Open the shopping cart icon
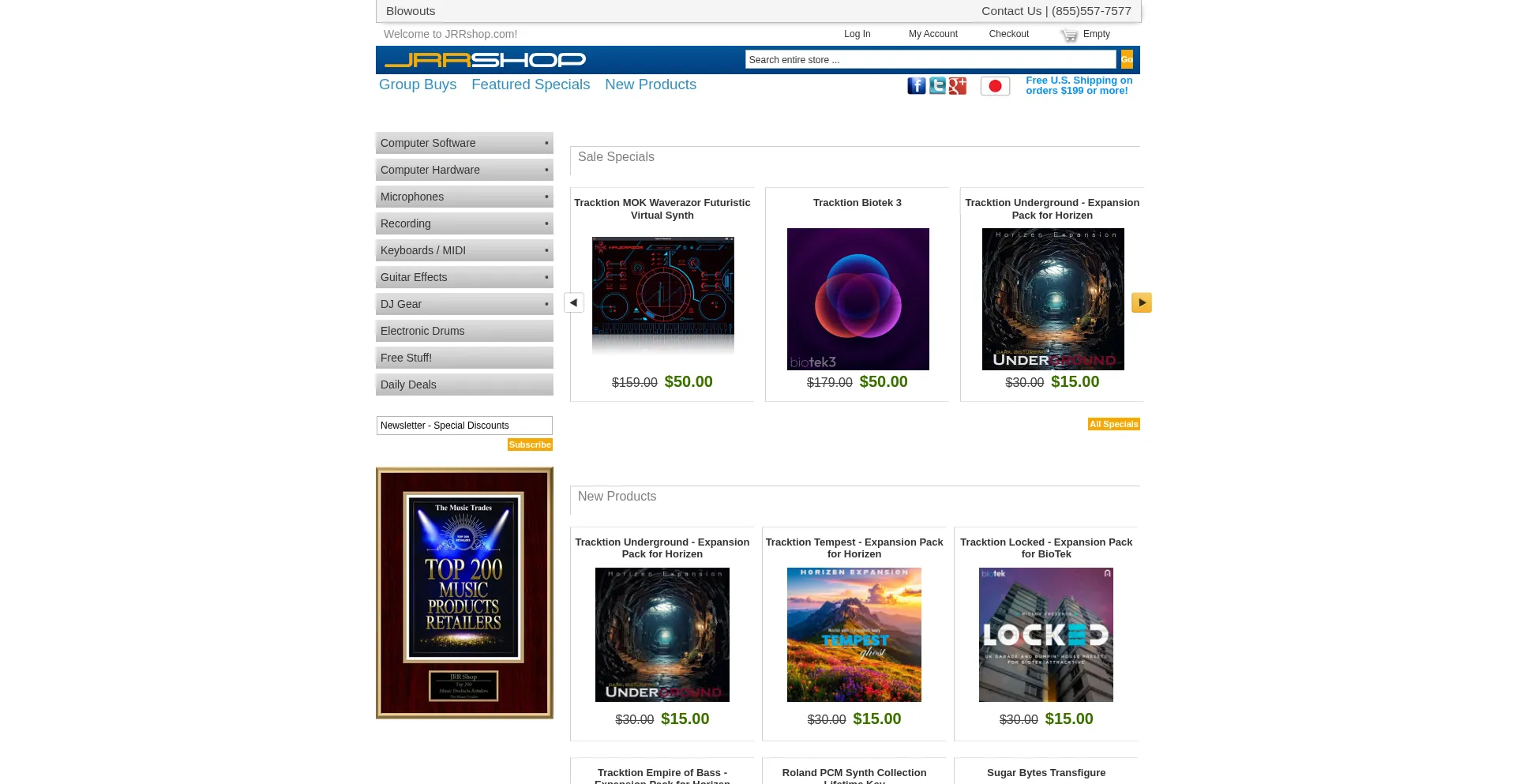The image size is (1516, 784). pyautogui.click(x=1069, y=35)
